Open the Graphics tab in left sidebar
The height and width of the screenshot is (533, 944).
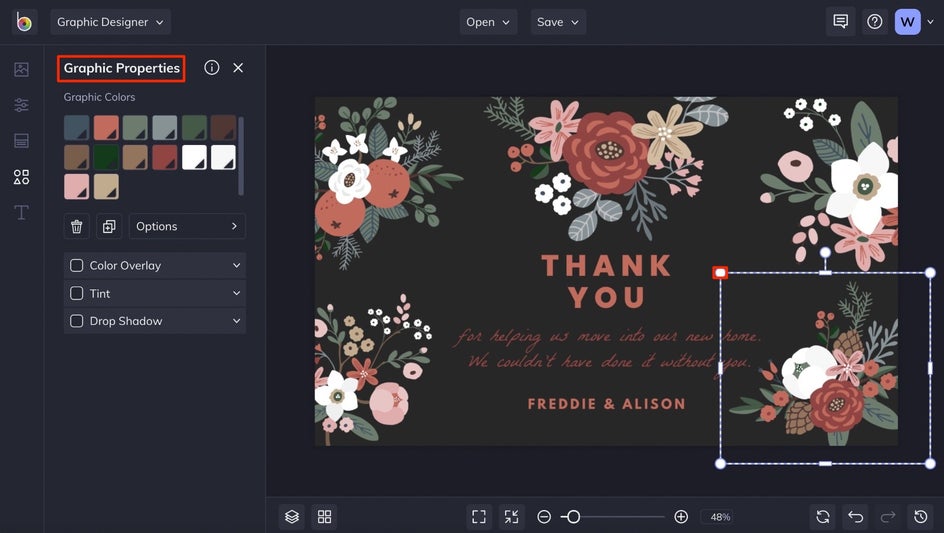[x=21, y=177]
